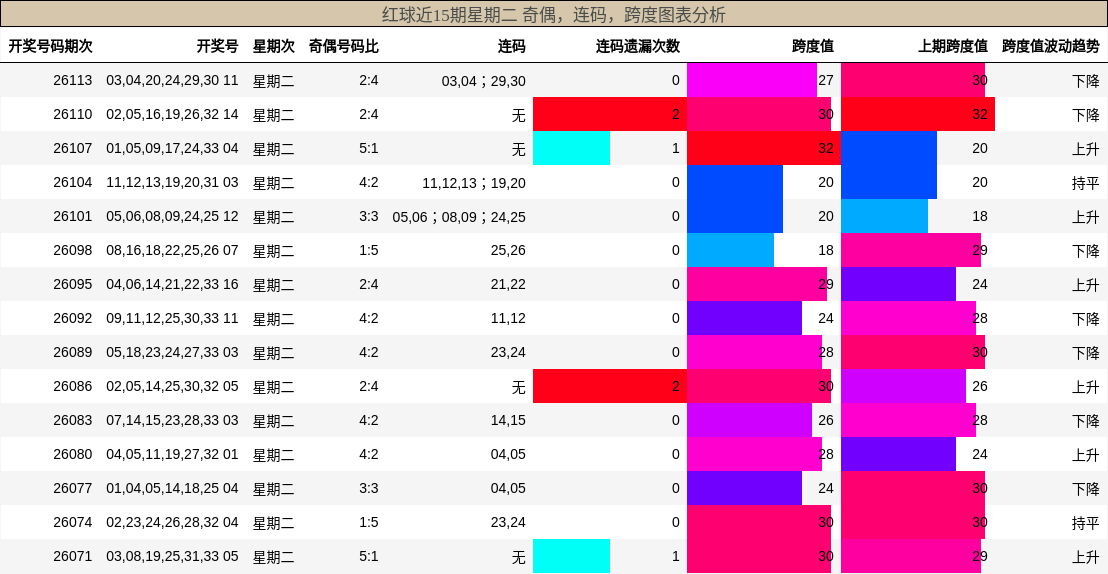1108x574 pixels.
Task: Select period number 26077
Action: tap(73, 488)
